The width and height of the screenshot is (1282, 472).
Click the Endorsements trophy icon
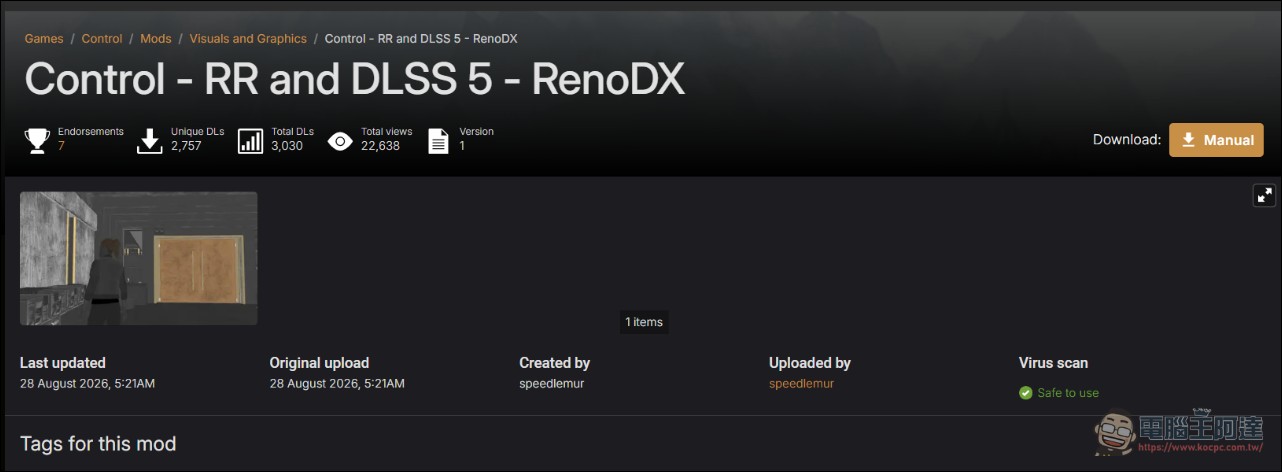tap(37, 140)
